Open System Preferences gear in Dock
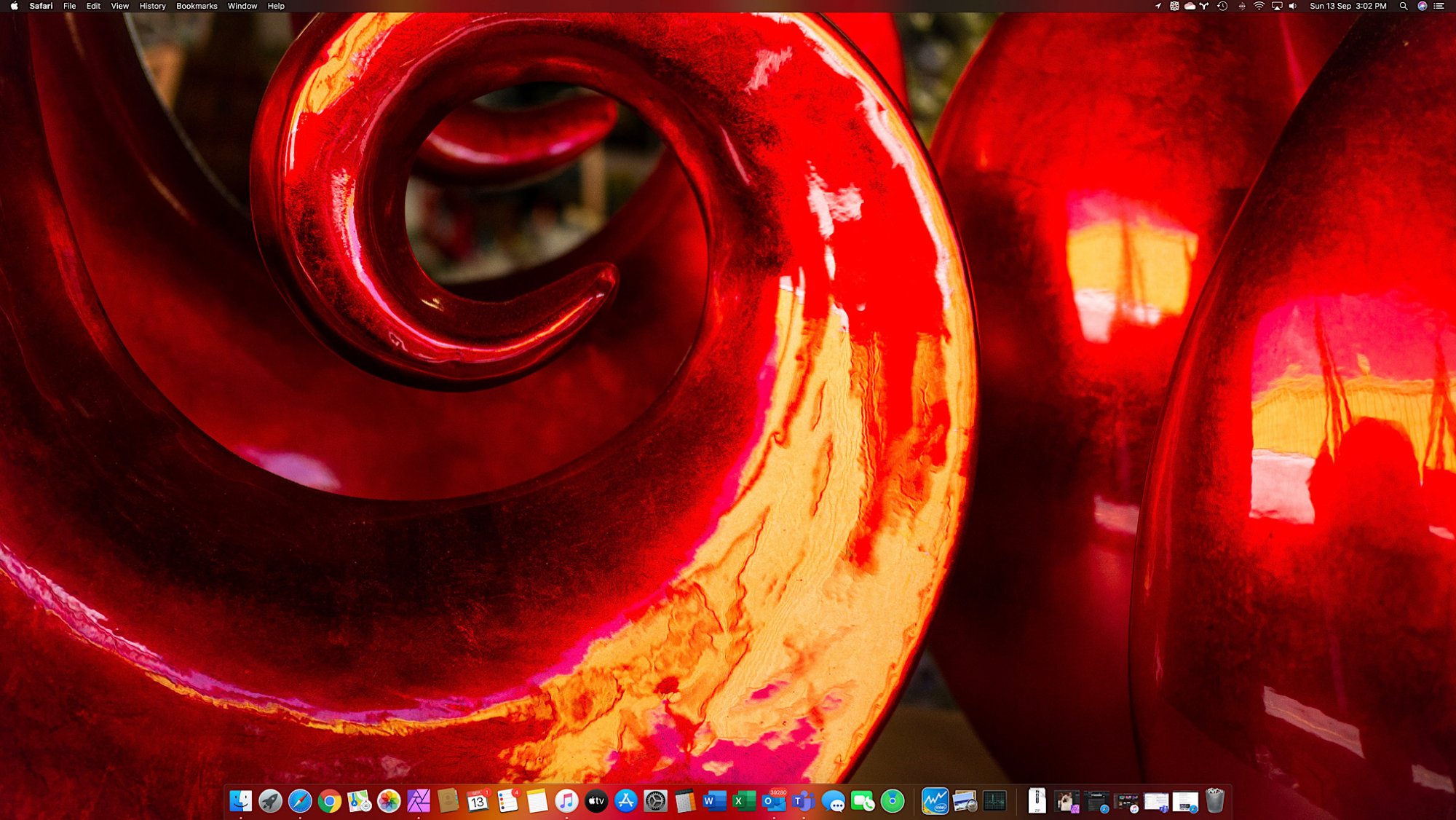The image size is (1456, 820). click(655, 801)
